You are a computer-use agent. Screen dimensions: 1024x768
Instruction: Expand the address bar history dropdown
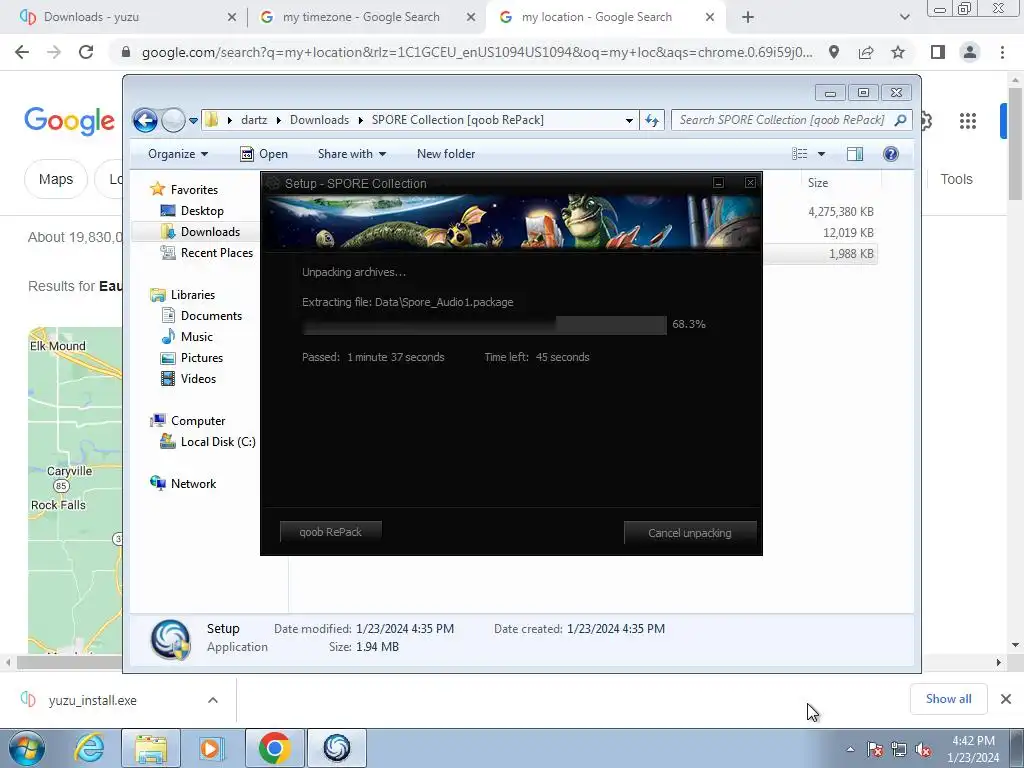point(629,120)
